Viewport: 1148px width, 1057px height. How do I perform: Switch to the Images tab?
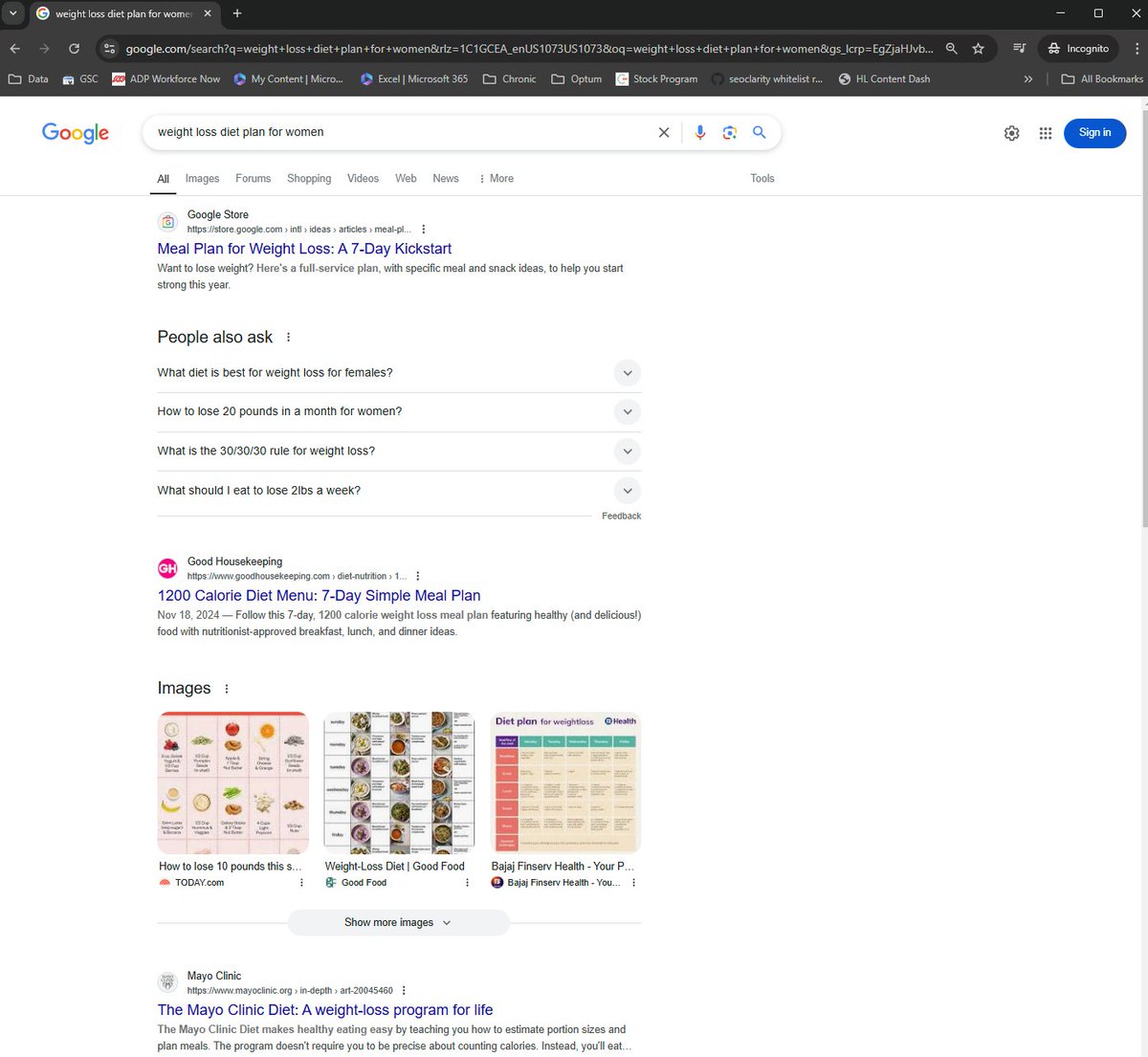coord(202,179)
